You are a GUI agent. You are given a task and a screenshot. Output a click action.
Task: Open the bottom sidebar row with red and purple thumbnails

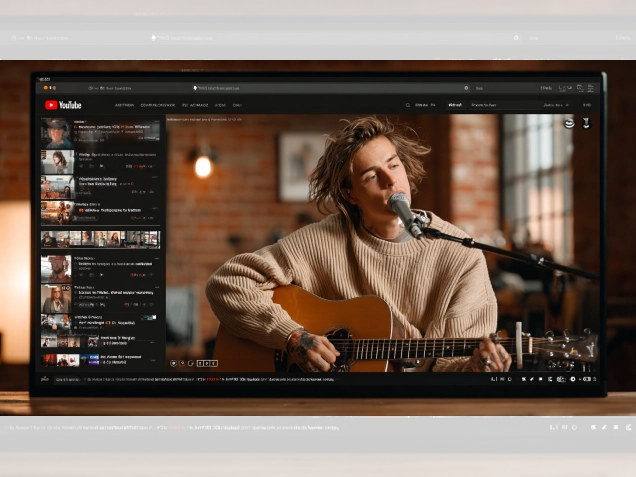coord(100,360)
